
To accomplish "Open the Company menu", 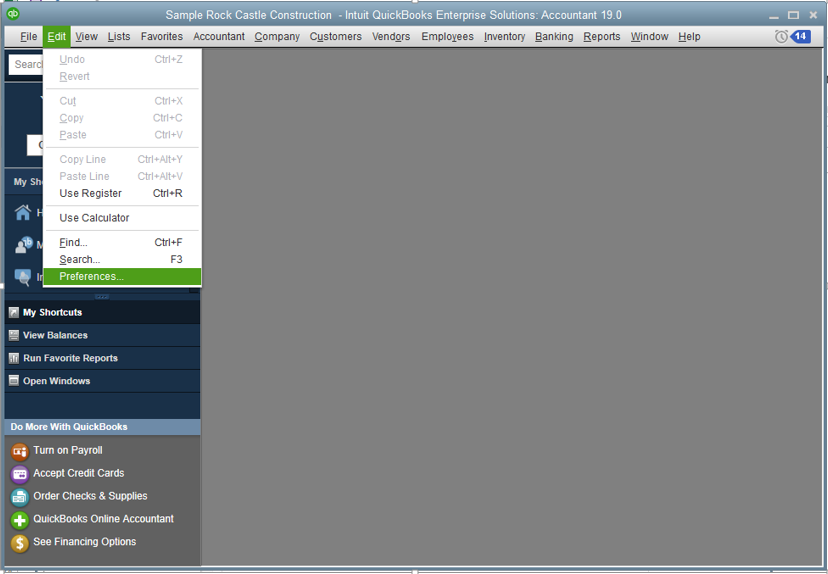I will coord(277,36).
